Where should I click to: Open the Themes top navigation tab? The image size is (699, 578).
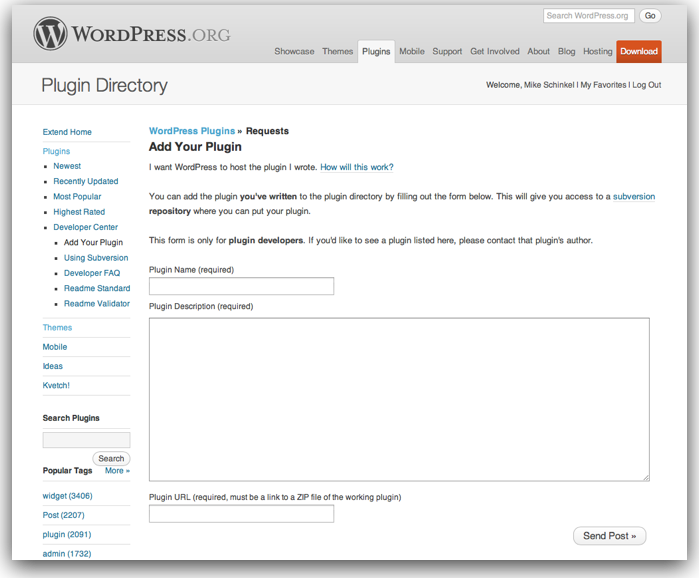point(337,51)
